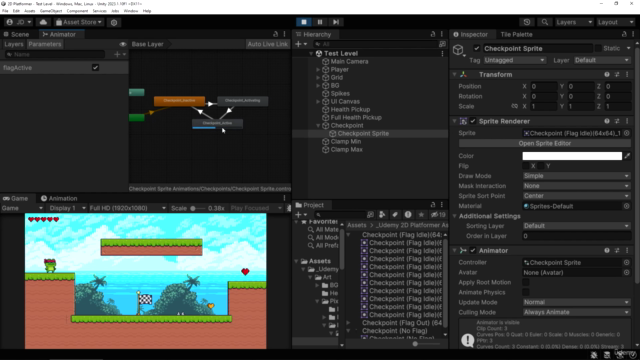The height and width of the screenshot is (360, 640).
Task: Open Test Level scene options menu
Action: click(x=442, y=53)
